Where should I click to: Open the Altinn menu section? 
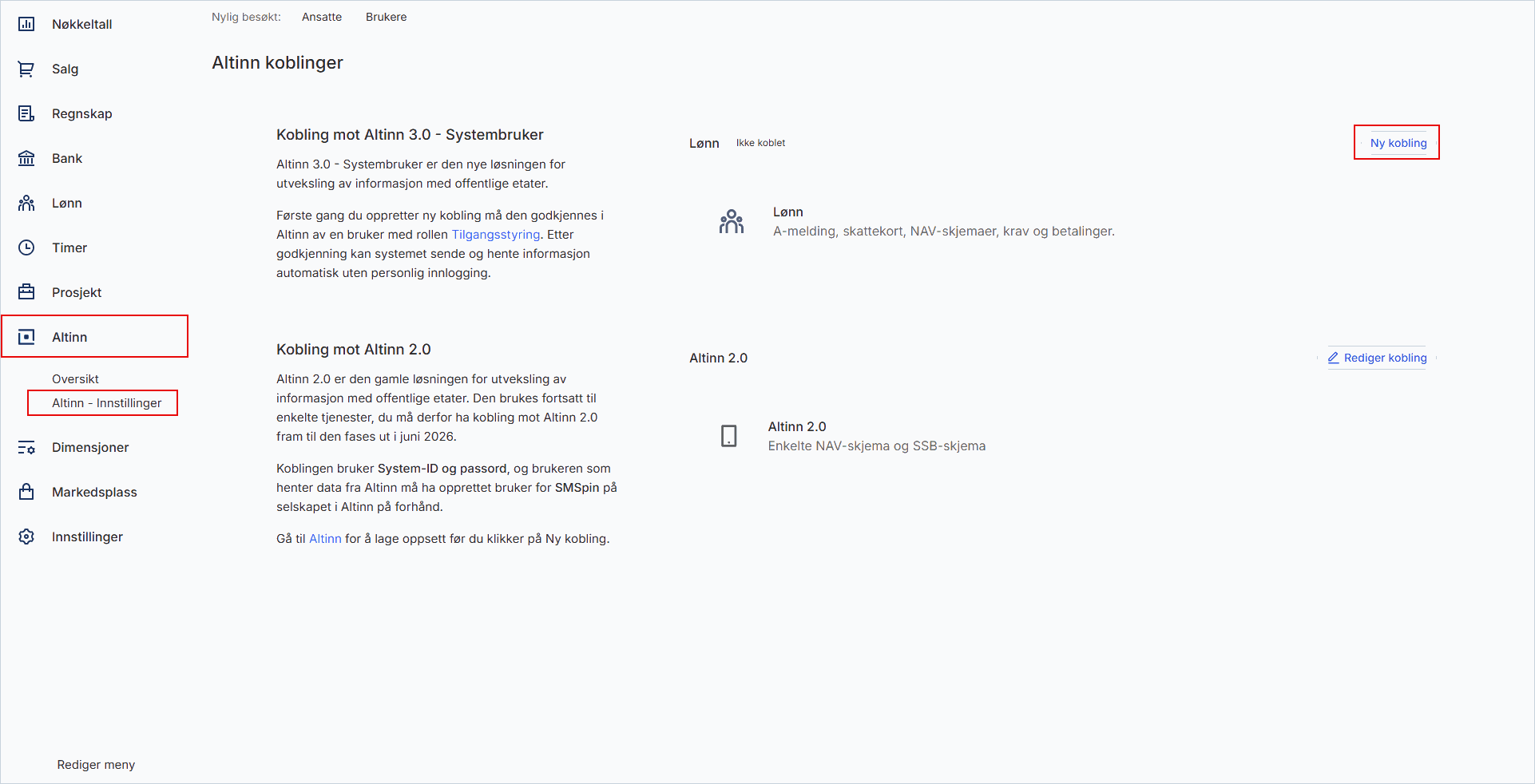[x=69, y=337]
